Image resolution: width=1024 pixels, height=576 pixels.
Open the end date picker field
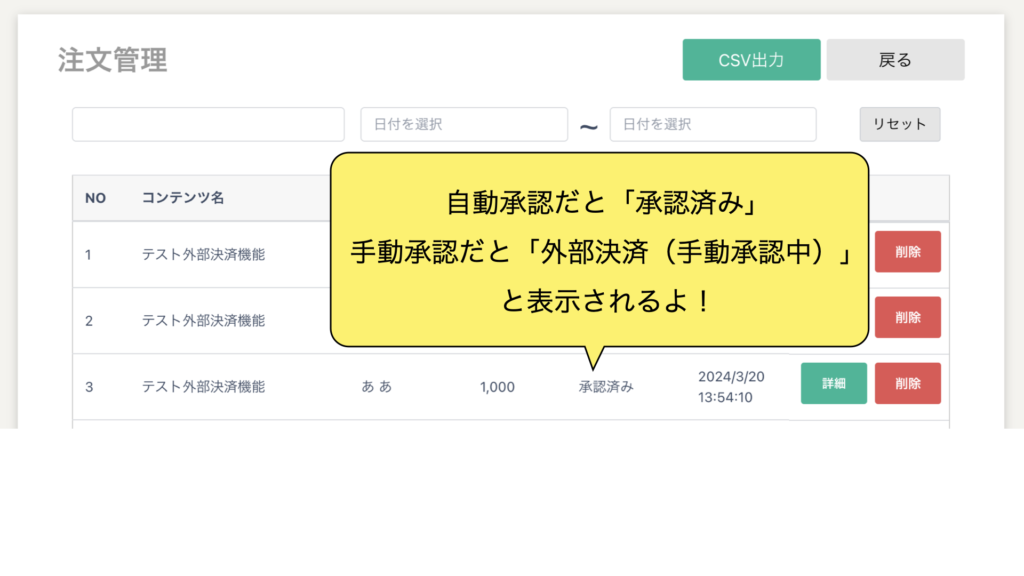click(x=712, y=125)
